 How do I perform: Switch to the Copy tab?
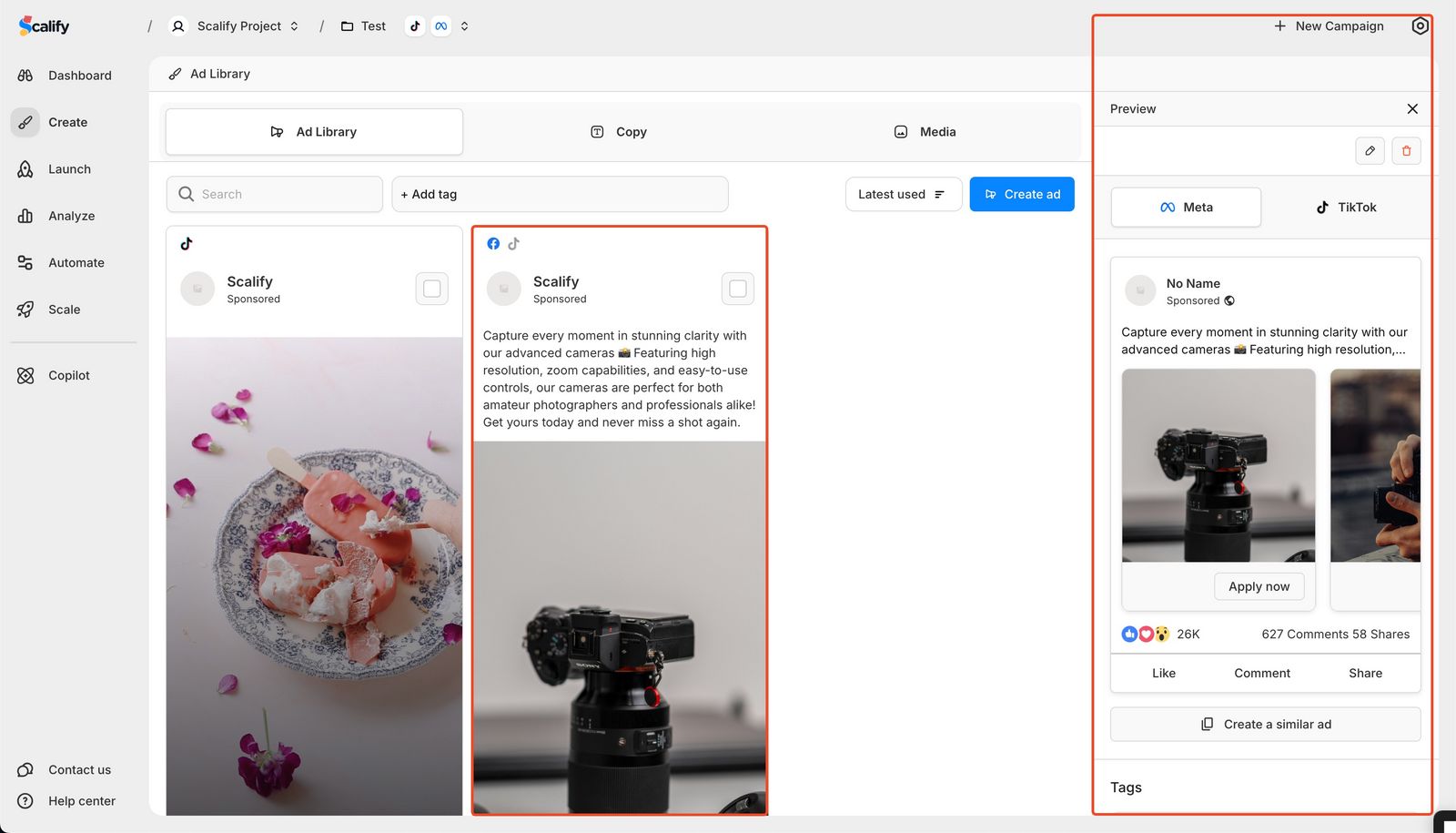619,132
